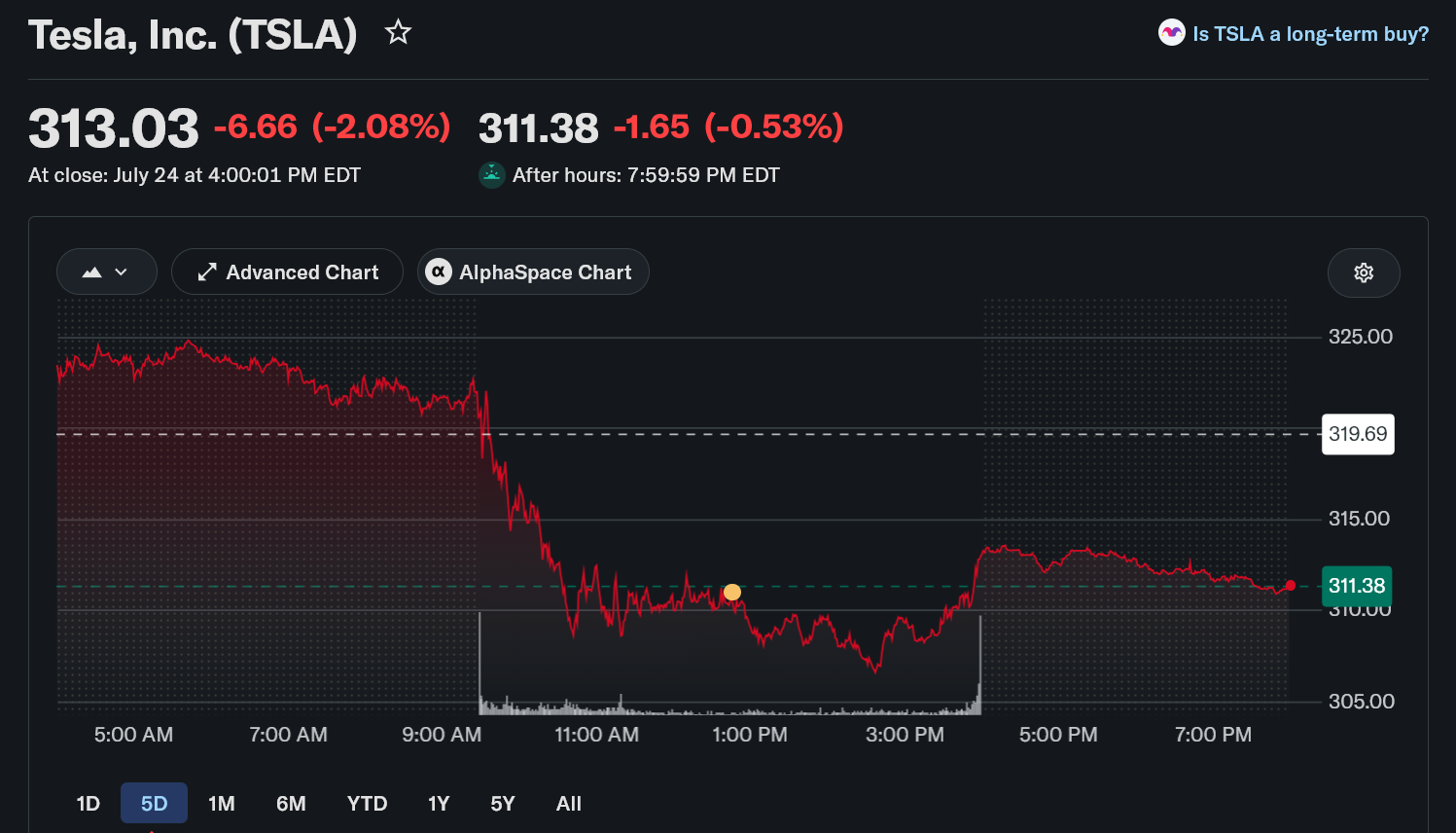This screenshot has width=1456, height=833.
Task: Open chart settings gear icon
Action: tap(1364, 272)
